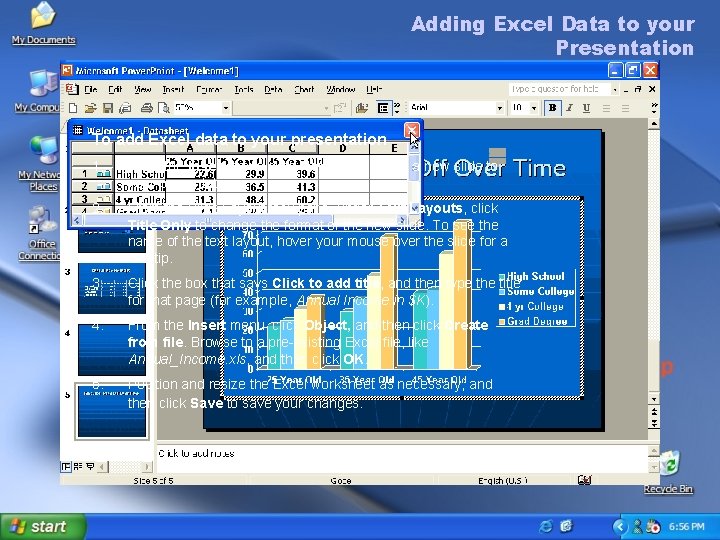Click the Center alignment toolbar icon
This screenshot has height=540, width=720.
(x=625, y=108)
